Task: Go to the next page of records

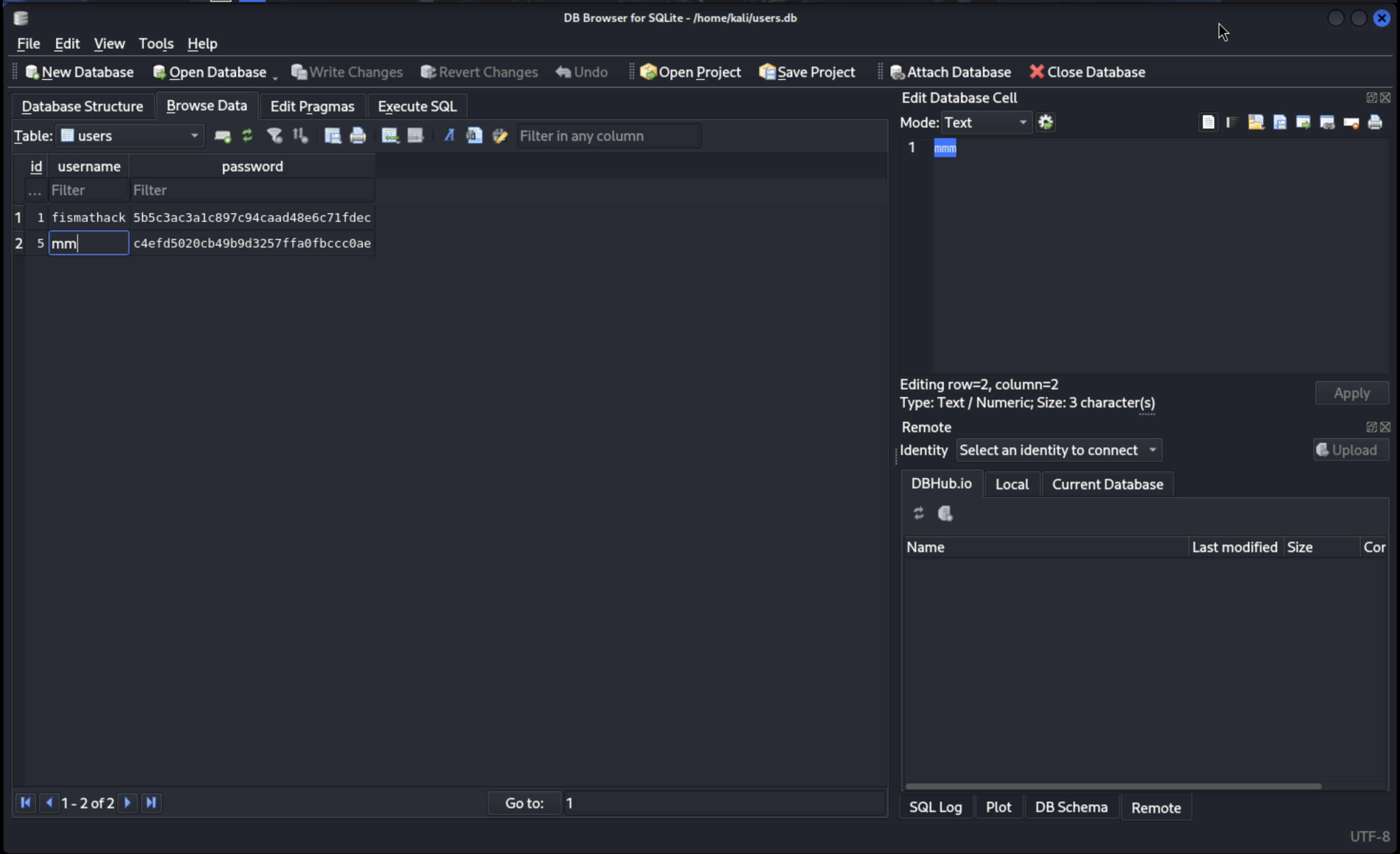Action: 127,802
